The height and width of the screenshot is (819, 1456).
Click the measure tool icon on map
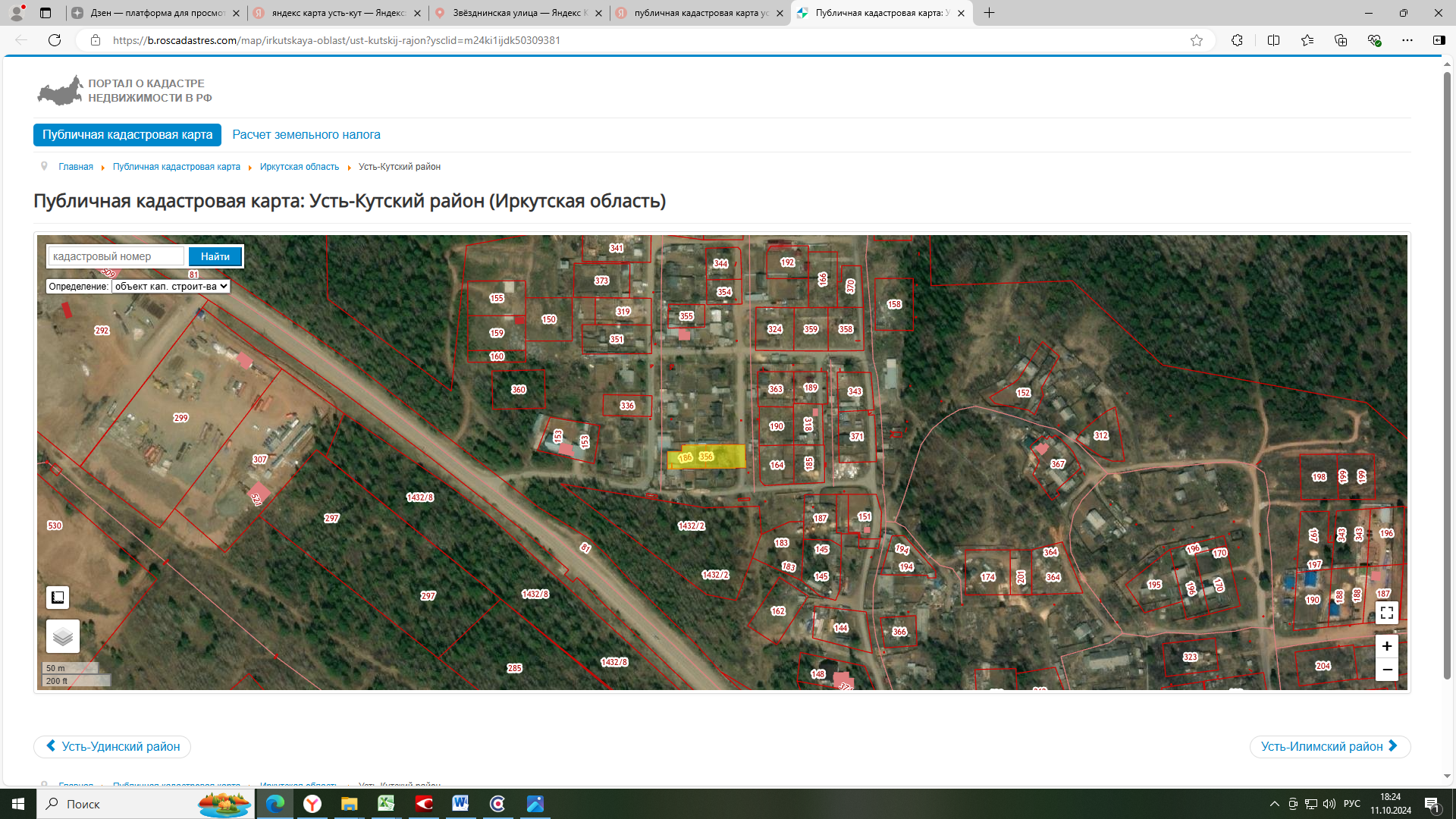[x=58, y=598]
